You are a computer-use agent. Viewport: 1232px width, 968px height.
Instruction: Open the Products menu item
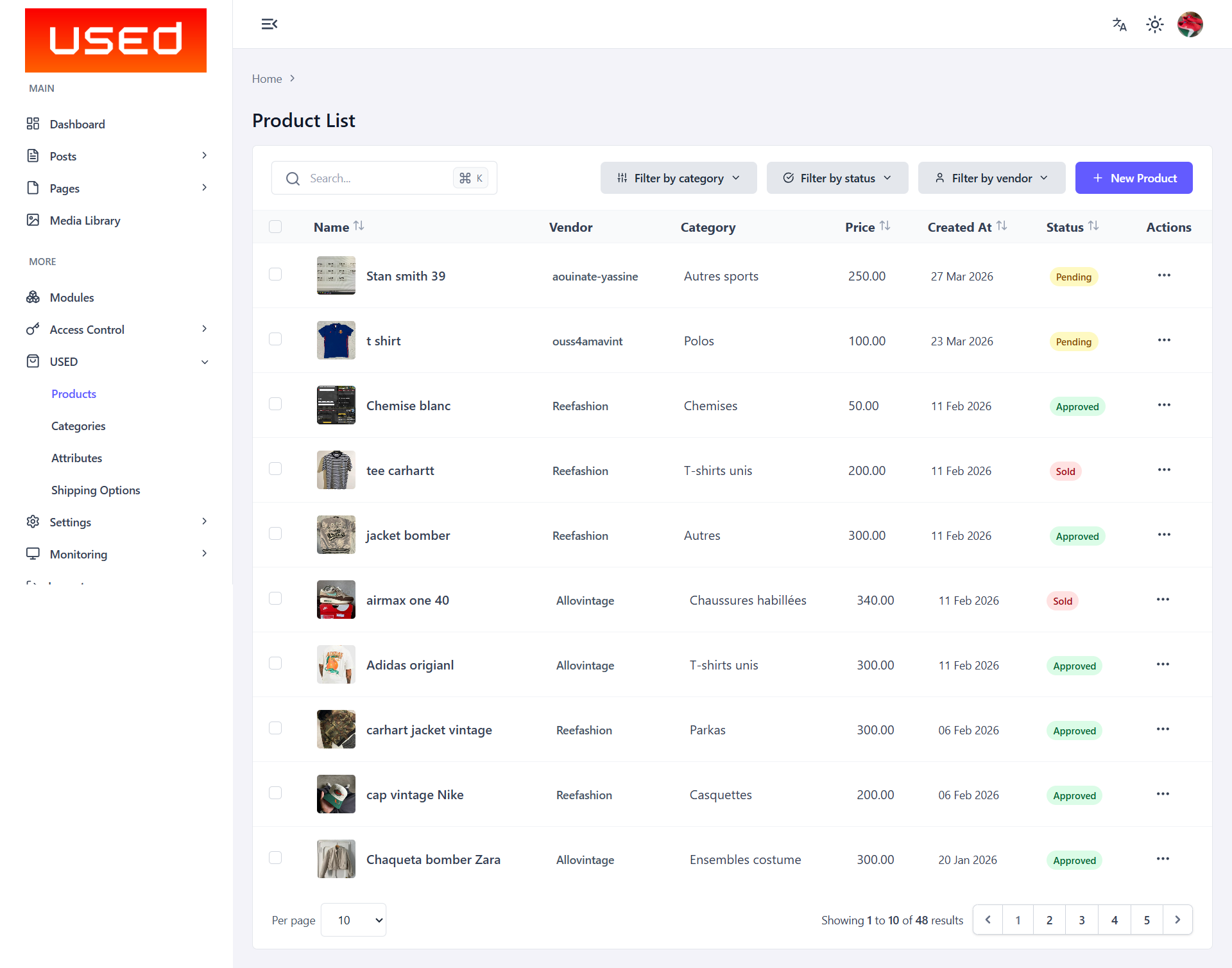point(73,393)
